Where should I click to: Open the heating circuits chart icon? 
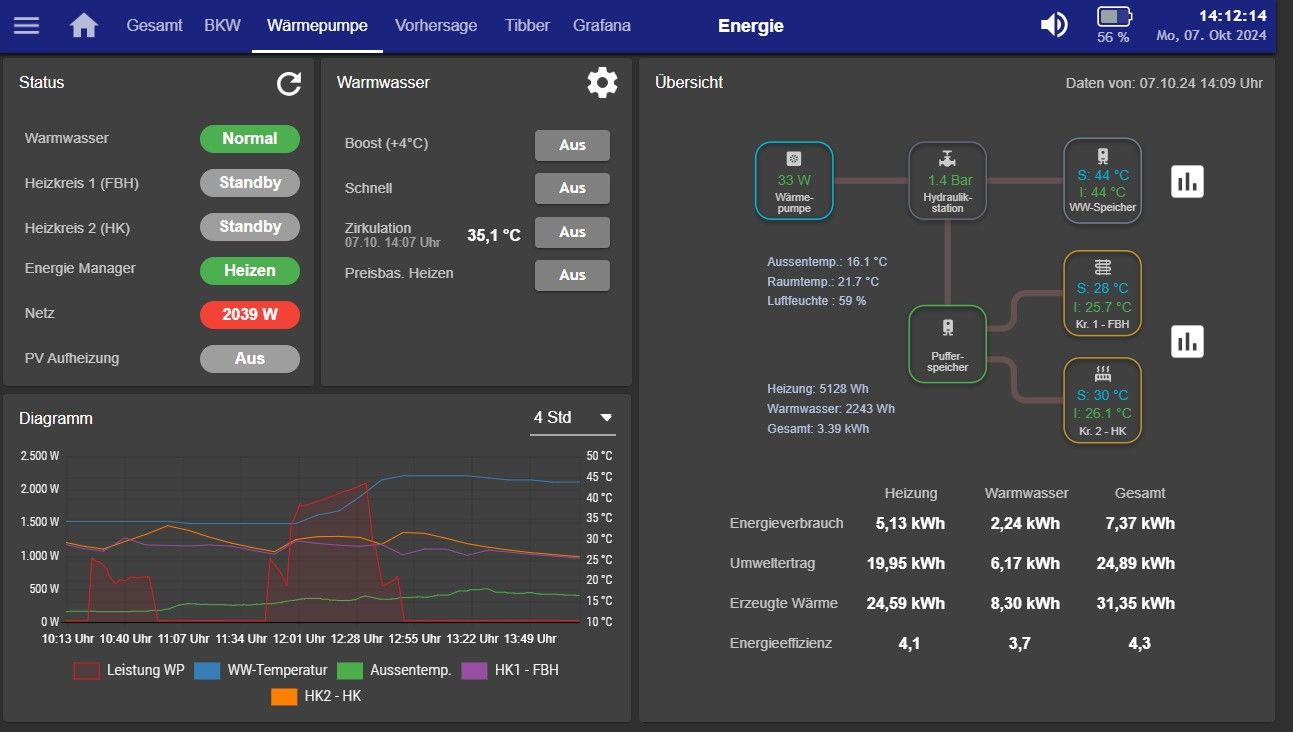(x=1187, y=342)
